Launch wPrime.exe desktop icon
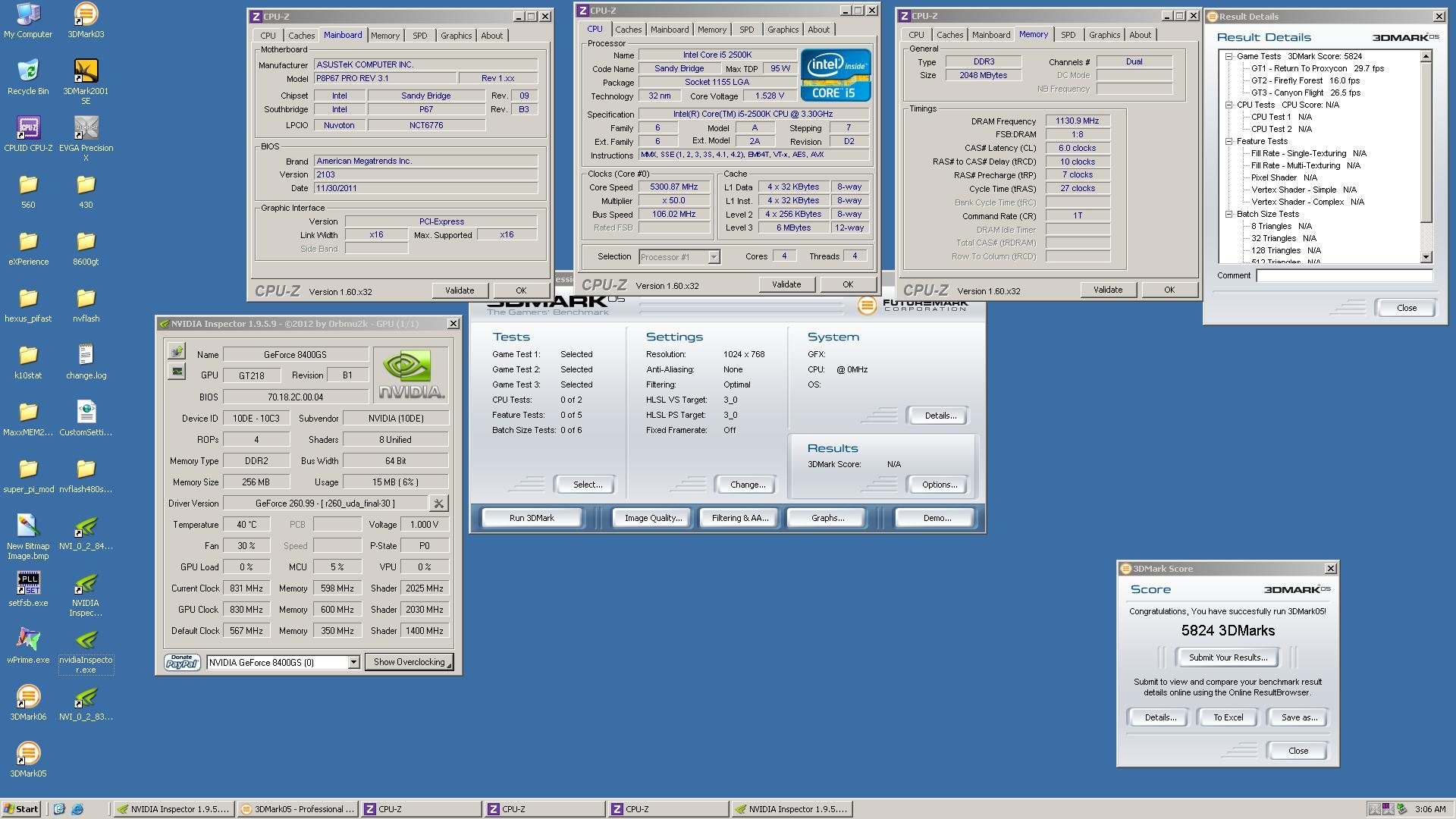This screenshot has width=1456, height=819. (28, 646)
